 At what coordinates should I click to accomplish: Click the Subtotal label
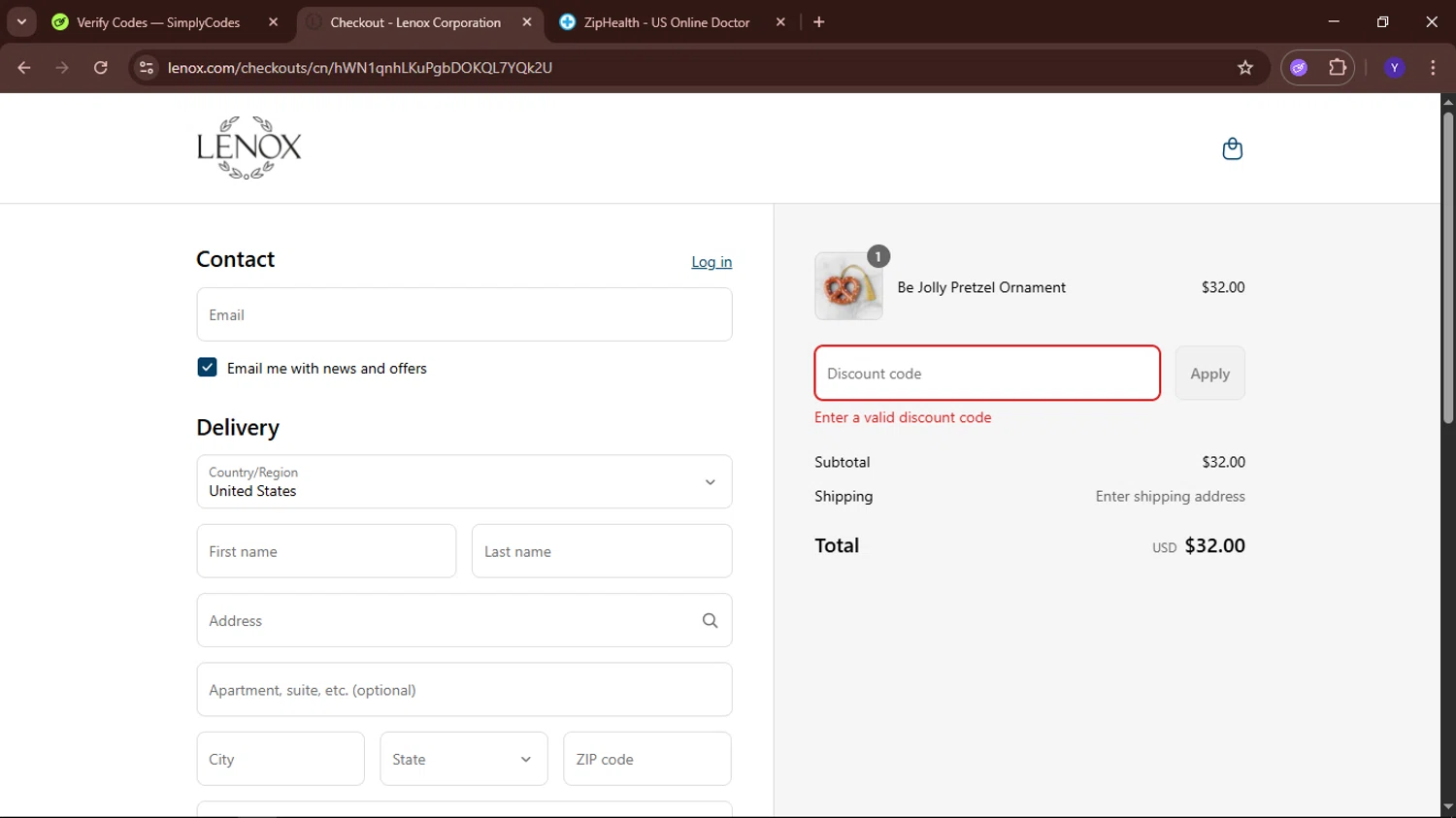click(842, 462)
